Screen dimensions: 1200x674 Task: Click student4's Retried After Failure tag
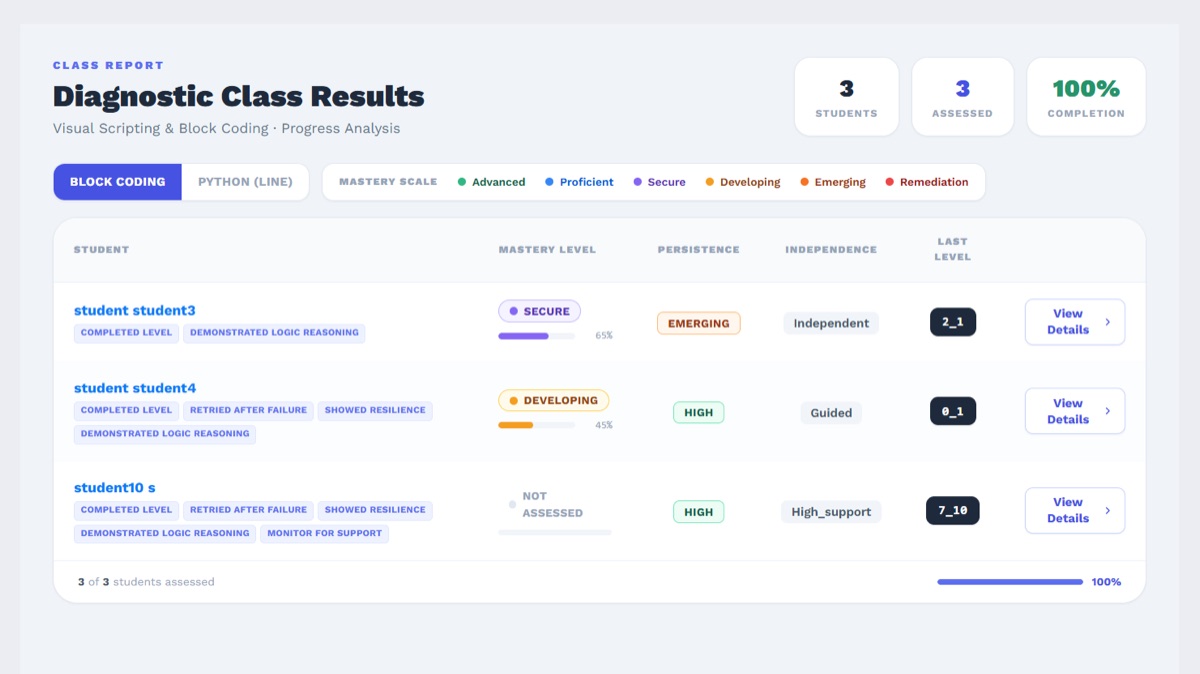tap(248, 410)
